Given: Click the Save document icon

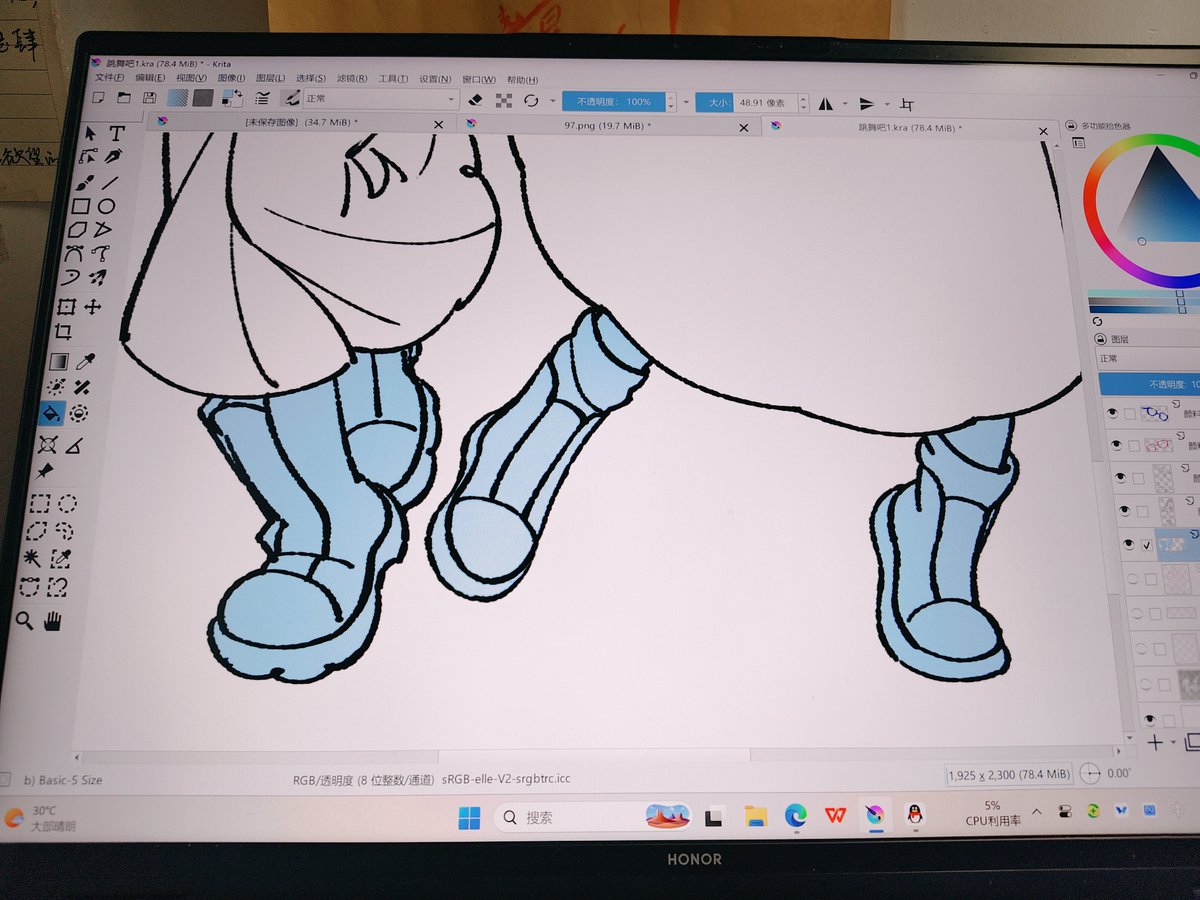Looking at the screenshot, I should point(149,99).
